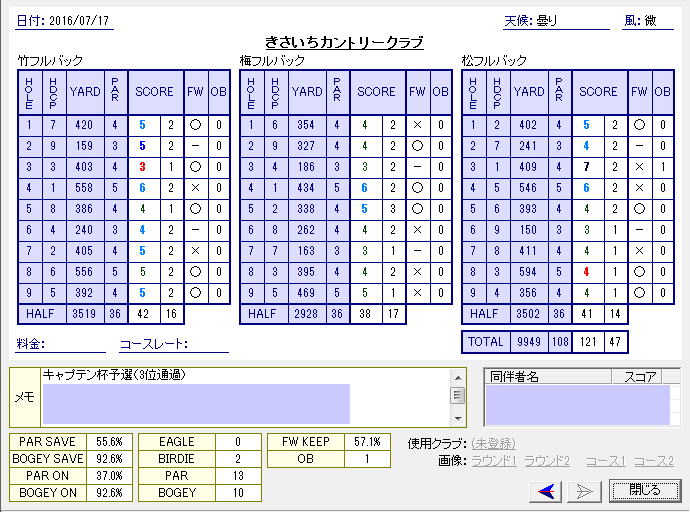690x512 pixels.
Task: Click the PAR count 13
Action: click(x=238, y=476)
